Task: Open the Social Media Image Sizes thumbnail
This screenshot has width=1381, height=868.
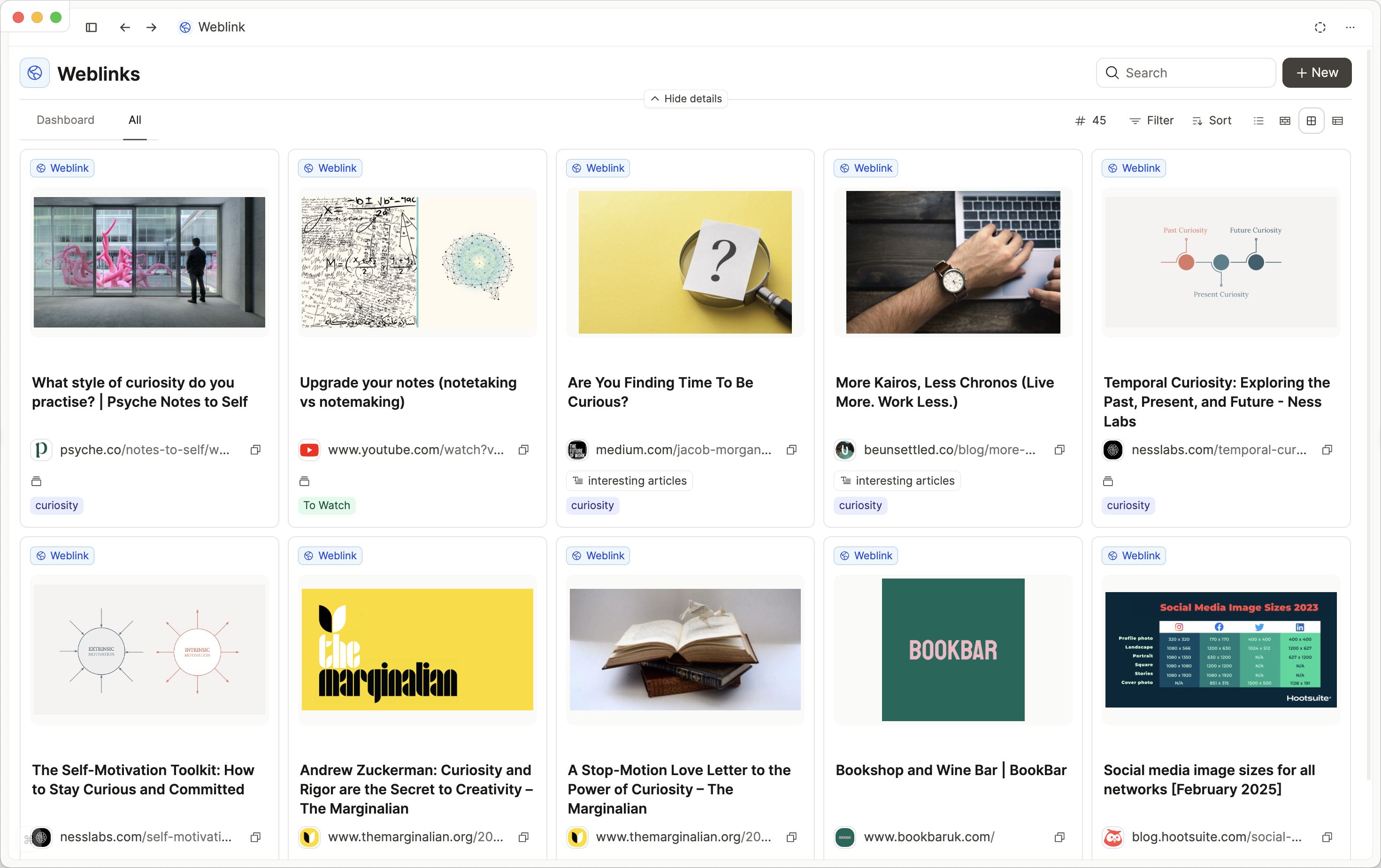Action: tap(1220, 649)
